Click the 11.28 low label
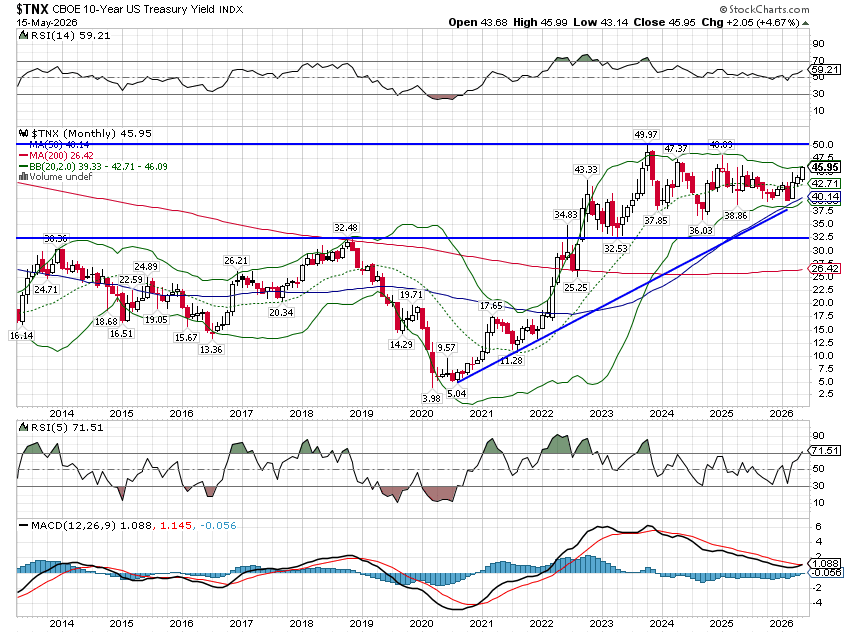 click(511, 360)
